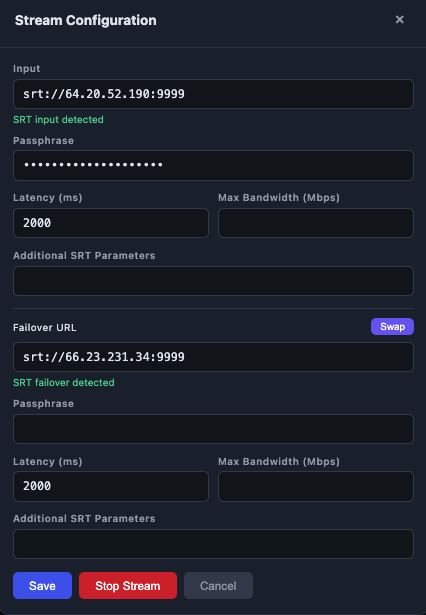Edit the Failover URL address field
This screenshot has width=426, height=615.
tap(213, 357)
